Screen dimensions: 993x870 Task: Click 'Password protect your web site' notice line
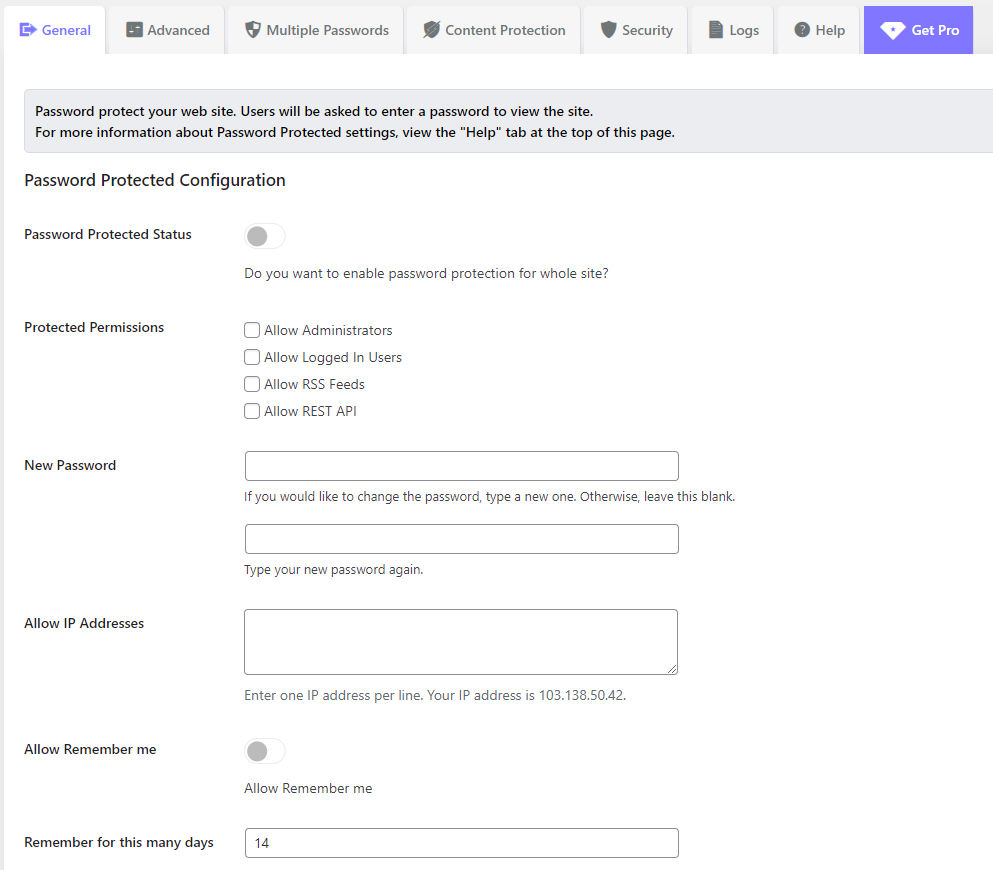click(x=314, y=111)
